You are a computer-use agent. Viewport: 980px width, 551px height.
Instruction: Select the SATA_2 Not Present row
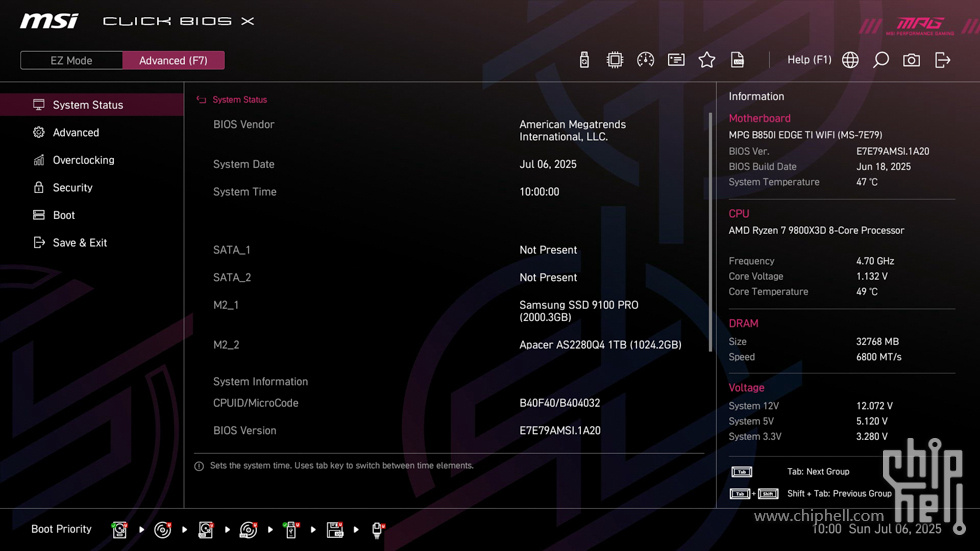tap(449, 277)
